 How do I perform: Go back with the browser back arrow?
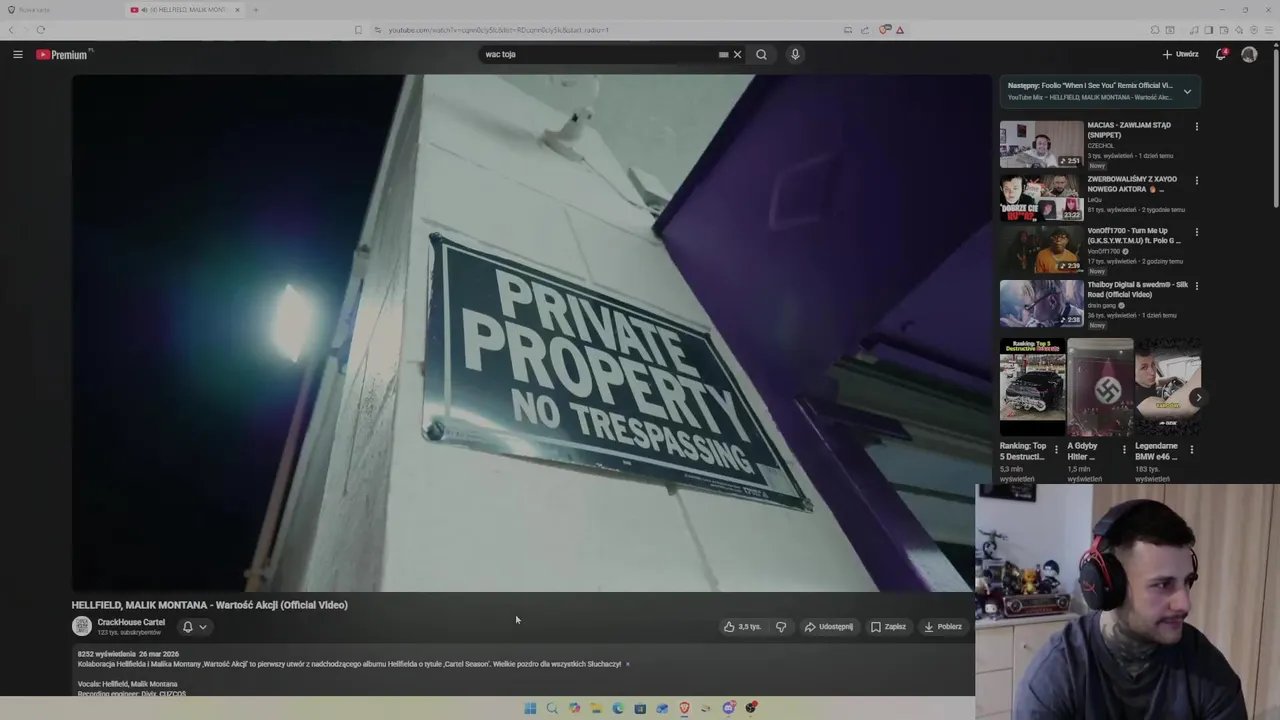click(11, 30)
